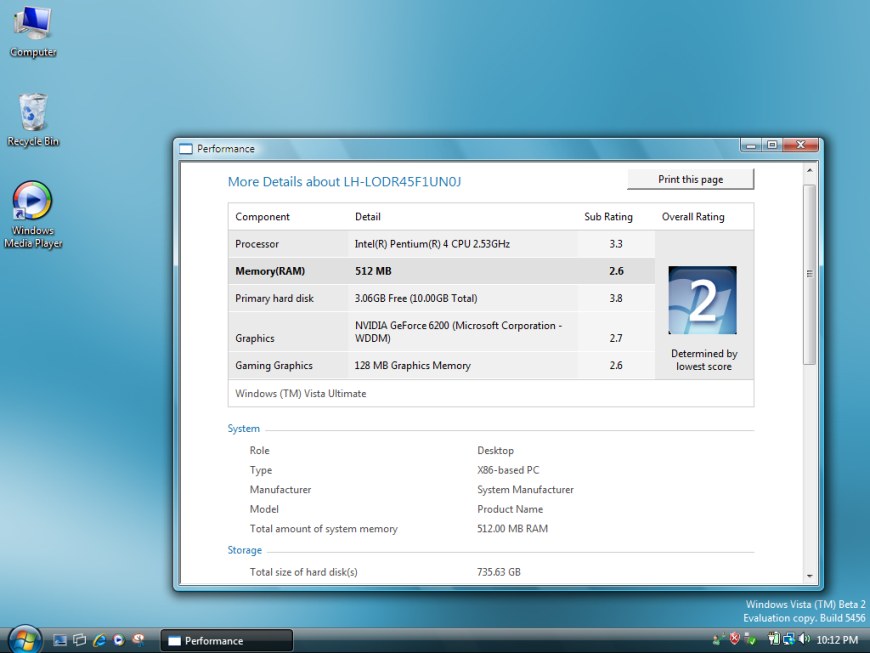Close the Performance window
870x653 pixels.
coord(800,145)
